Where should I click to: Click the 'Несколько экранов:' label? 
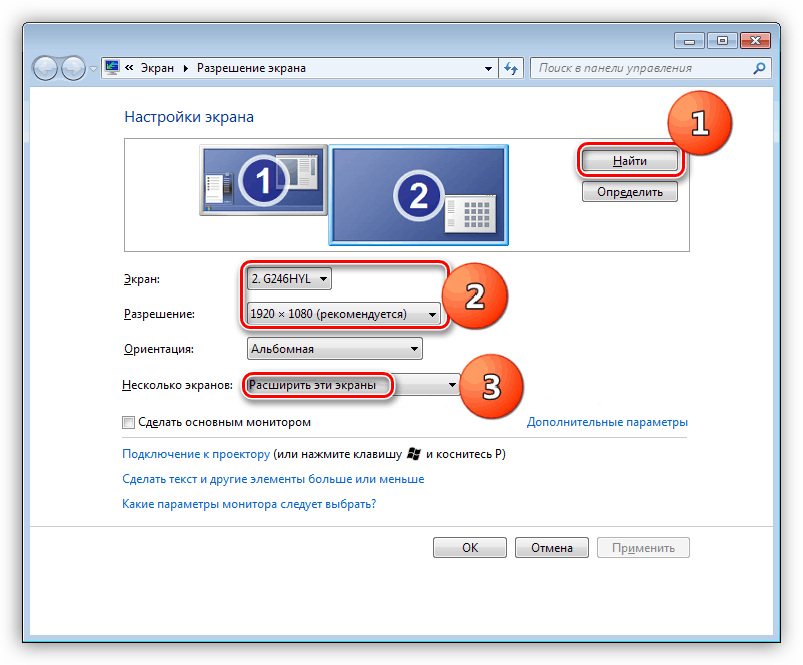tap(177, 385)
